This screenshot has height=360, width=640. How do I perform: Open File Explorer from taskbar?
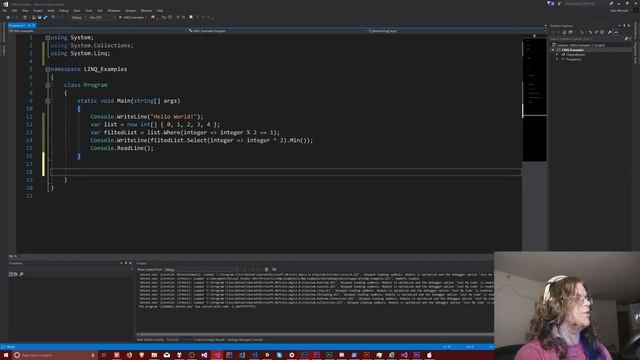coord(154,355)
